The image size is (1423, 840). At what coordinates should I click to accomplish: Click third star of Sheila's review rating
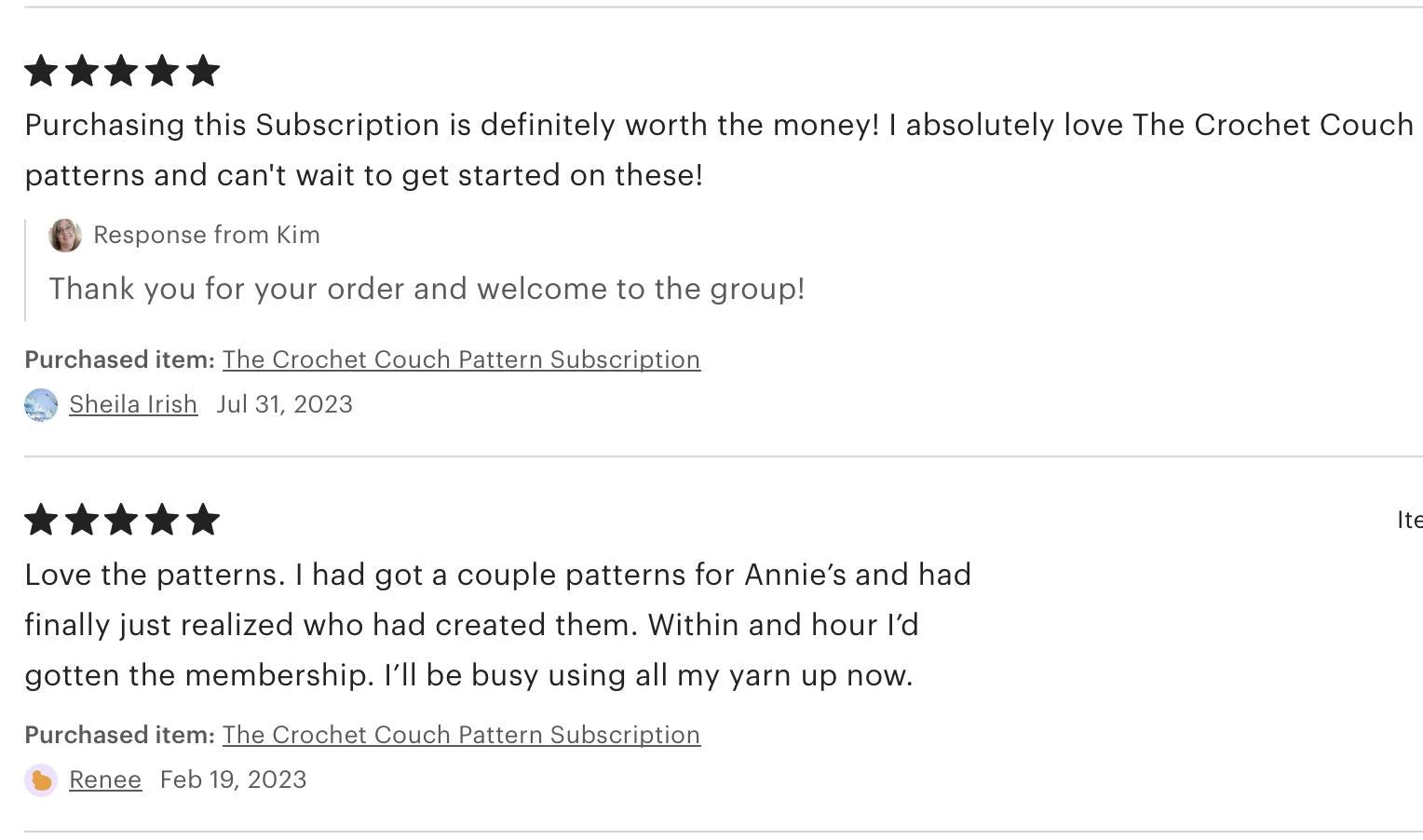122,71
